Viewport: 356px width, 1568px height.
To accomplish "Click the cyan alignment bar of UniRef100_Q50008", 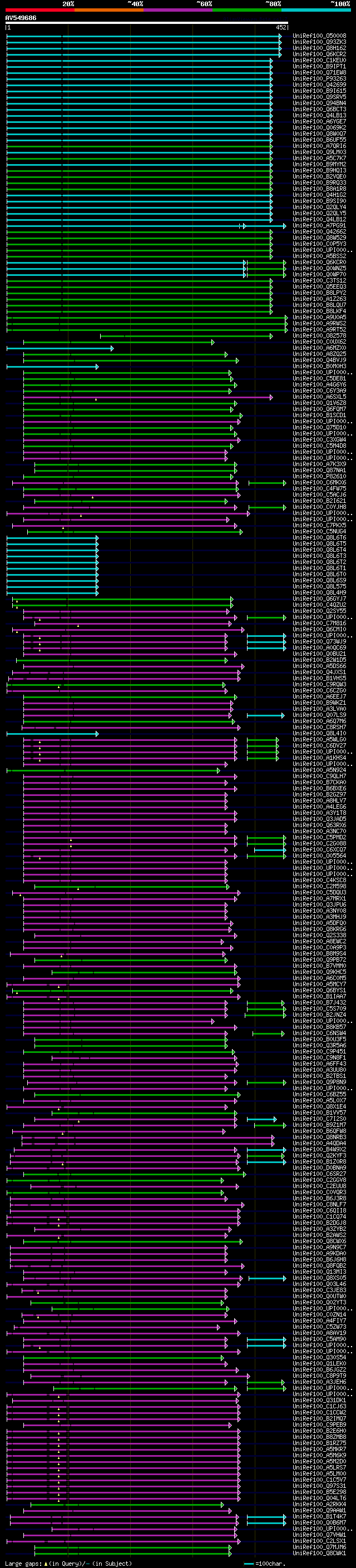I will [x=144, y=36].
